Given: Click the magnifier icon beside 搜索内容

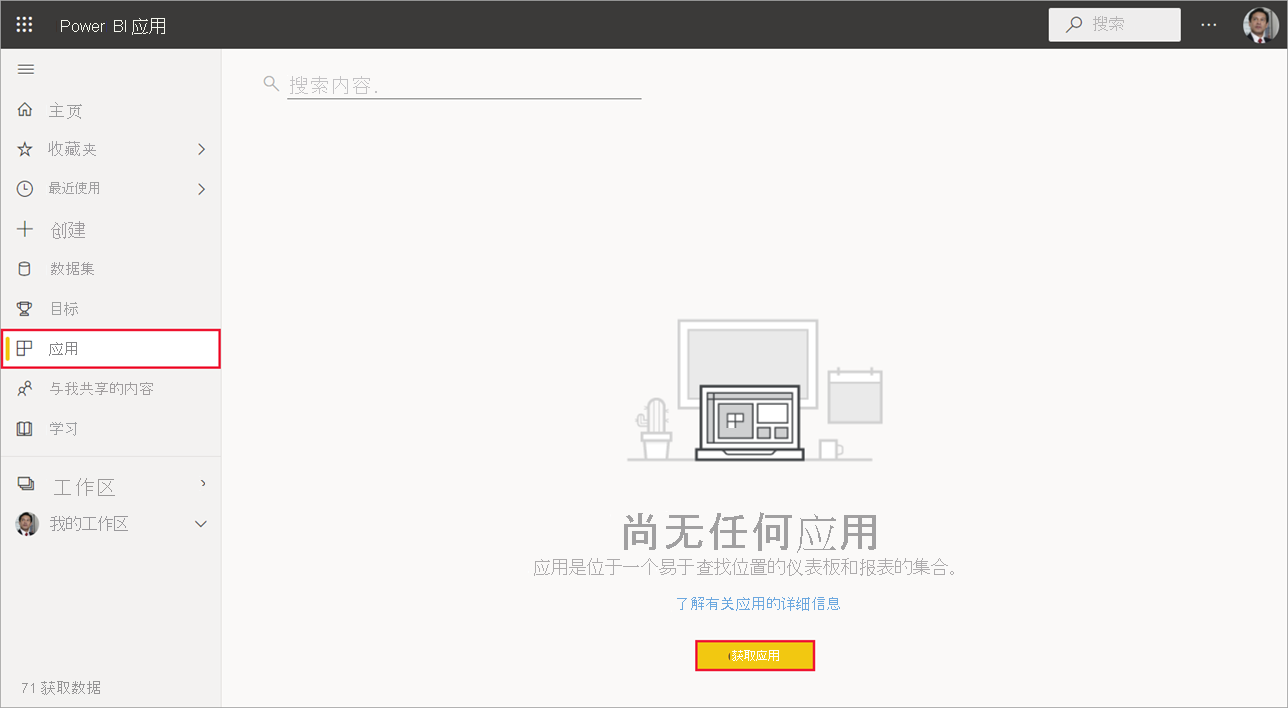Looking at the screenshot, I should click(x=271, y=83).
